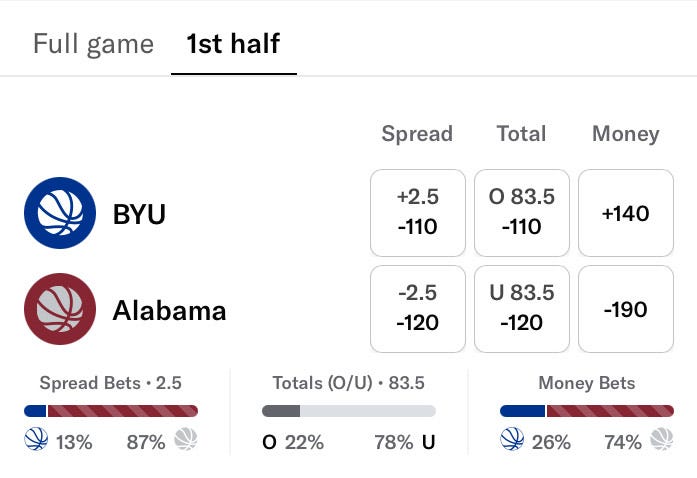The height and width of the screenshot is (478, 697).
Task: Click blue basketball icon under Money Bets
Action: (512, 439)
